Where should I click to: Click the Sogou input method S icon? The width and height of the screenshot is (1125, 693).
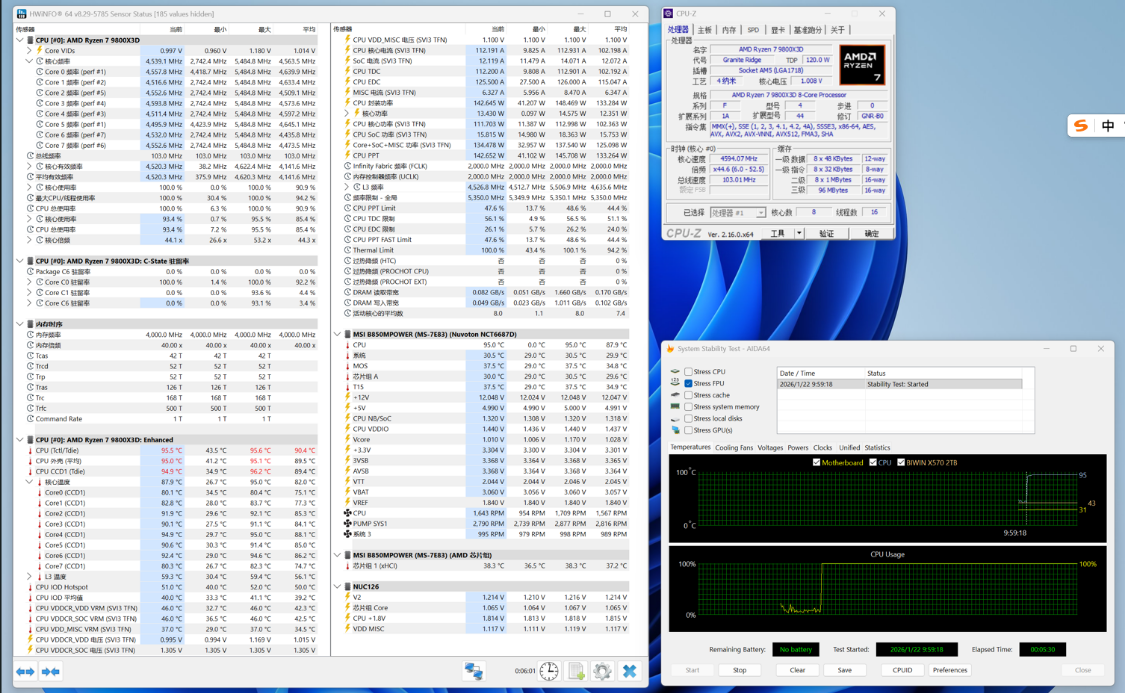coord(1080,125)
